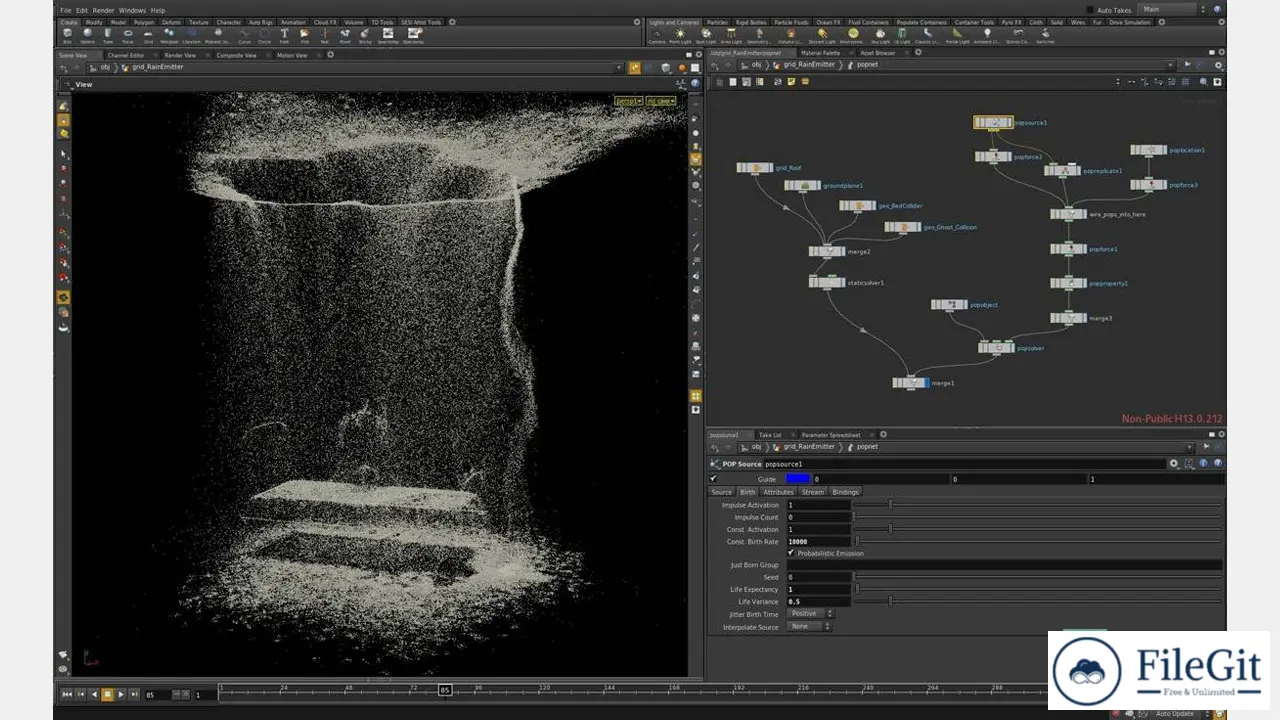Image resolution: width=1280 pixels, height=720 pixels.
Task: Click the Life Expectancy field
Action: [x=818, y=590]
